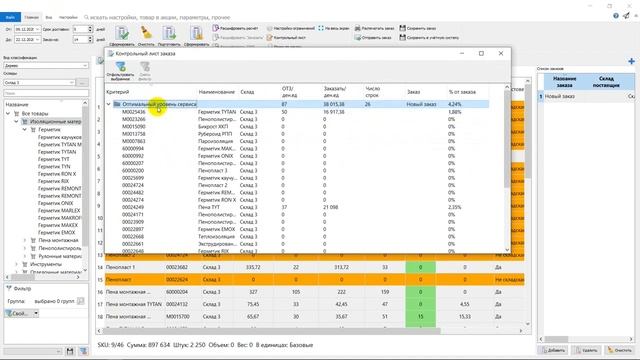The image size is (640, 360).
Task: Click Срок доставки spinner field
Action: (x=83, y=29)
